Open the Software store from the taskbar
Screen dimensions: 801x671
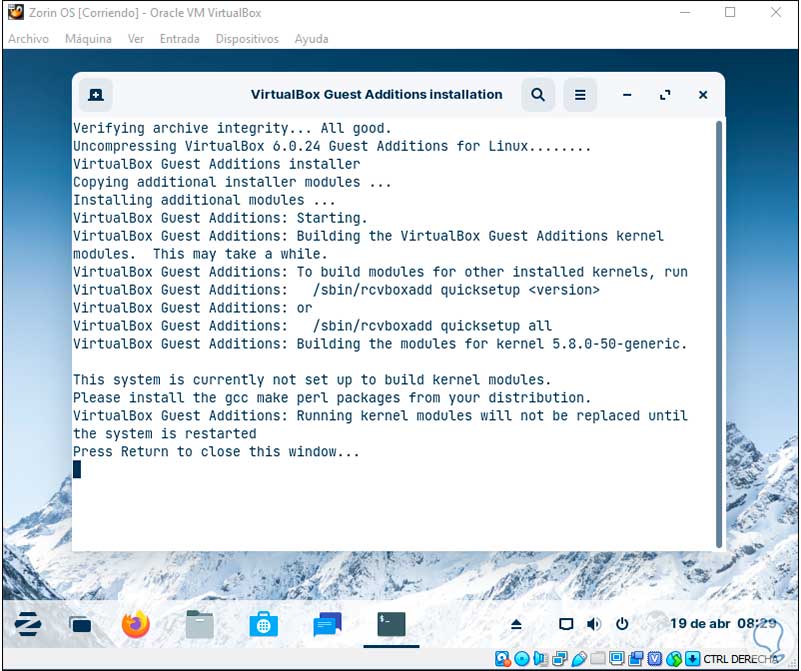click(x=264, y=624)
